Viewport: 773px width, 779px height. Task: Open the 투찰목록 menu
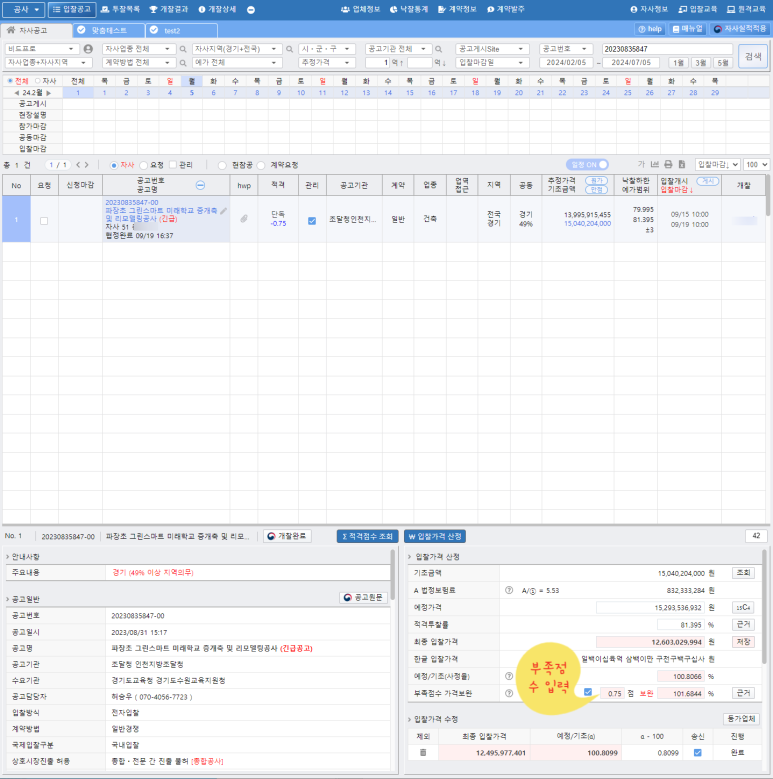coord(120,9)
